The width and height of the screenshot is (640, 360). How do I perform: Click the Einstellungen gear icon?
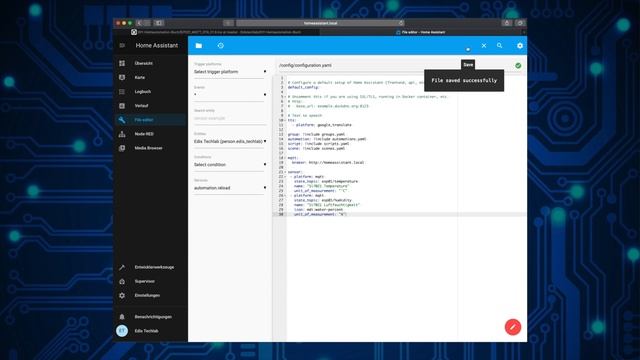pyautogui.click(x=122, y=296)
